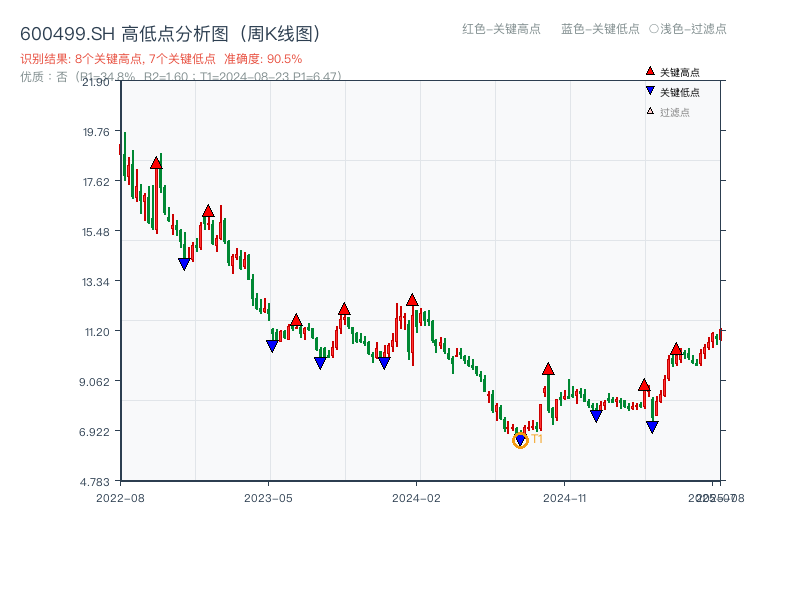Select the red 关键高点 triangle icon in chart legend
Screen dimensions: 800x600
648,72
